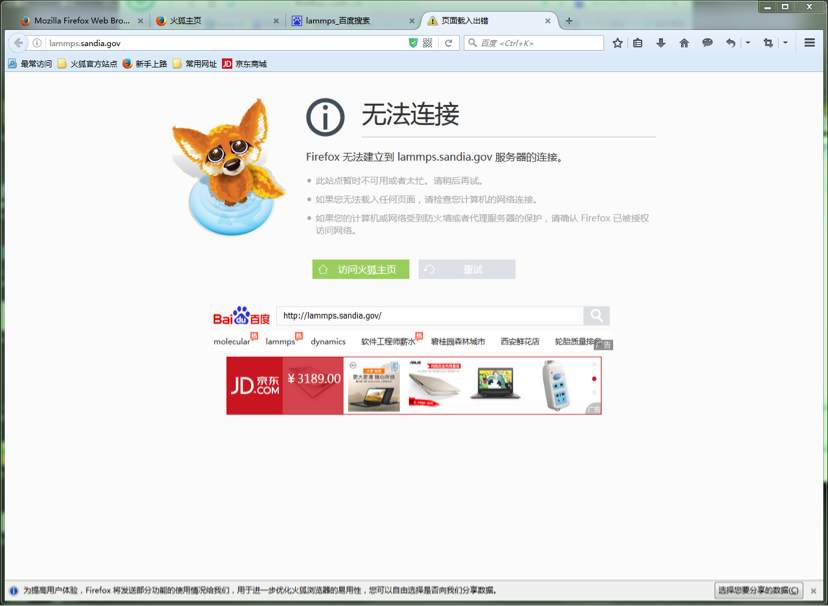The width and height of the screenshot is (828, 606).
Task: Open the Dell laptop ad thumbnail
Action: [x=373, y=386]
